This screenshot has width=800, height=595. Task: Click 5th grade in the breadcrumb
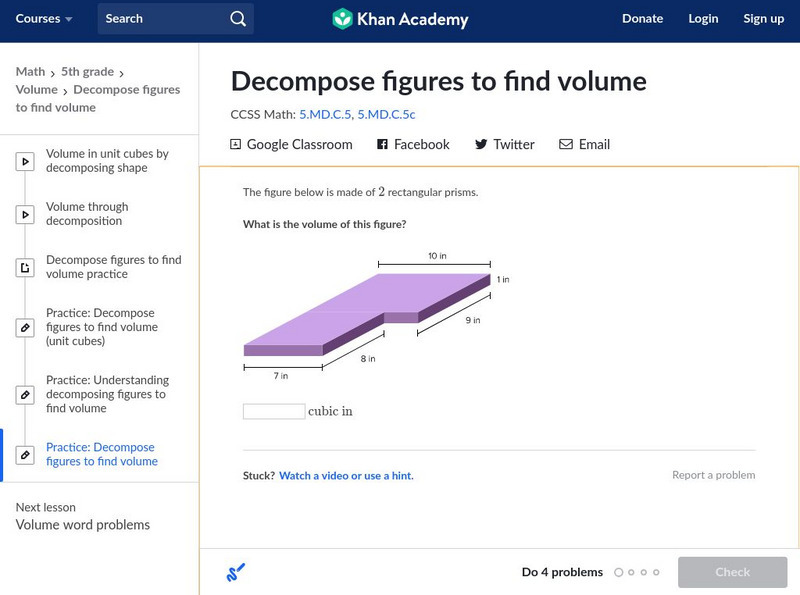(88, 72)
